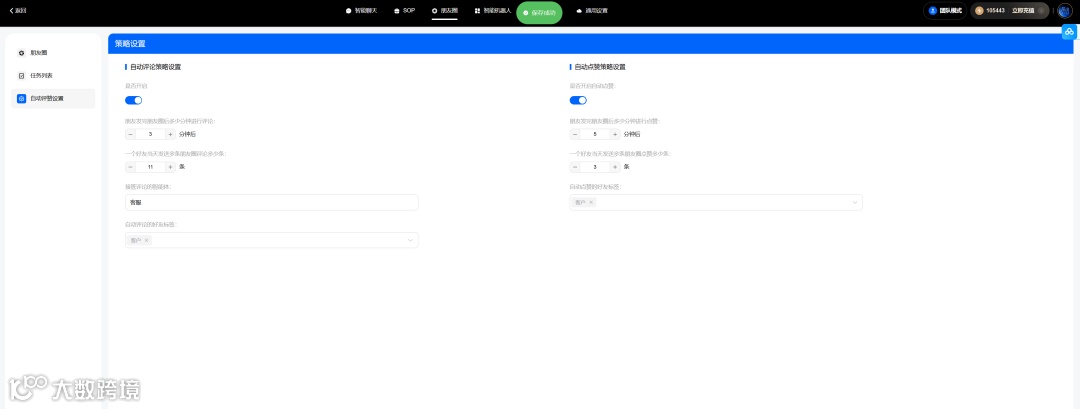Click the daily comment count field showing 11
The image size is (1080, 409).
click(x=150, y=167)
